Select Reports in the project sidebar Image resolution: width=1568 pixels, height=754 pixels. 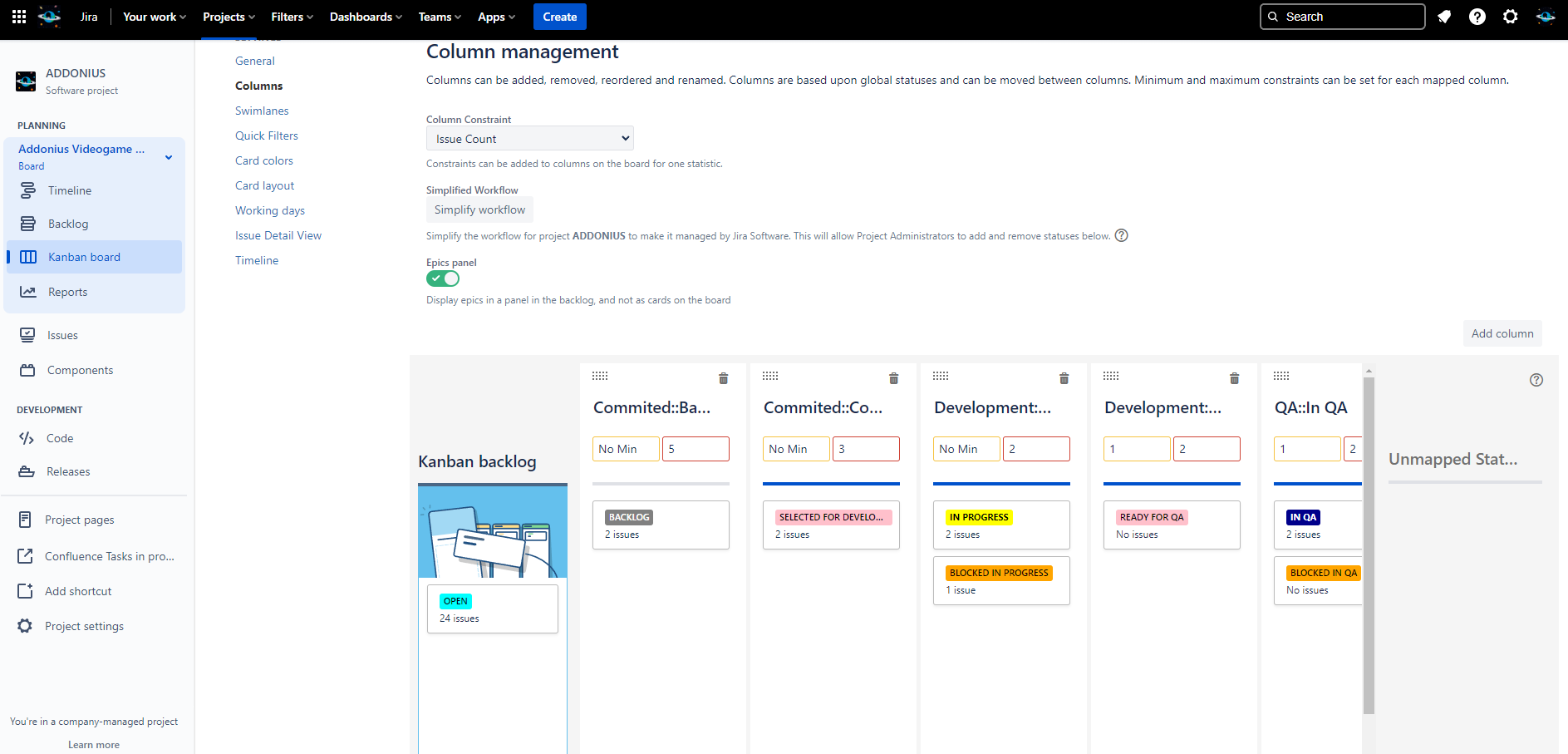(68, 292)
